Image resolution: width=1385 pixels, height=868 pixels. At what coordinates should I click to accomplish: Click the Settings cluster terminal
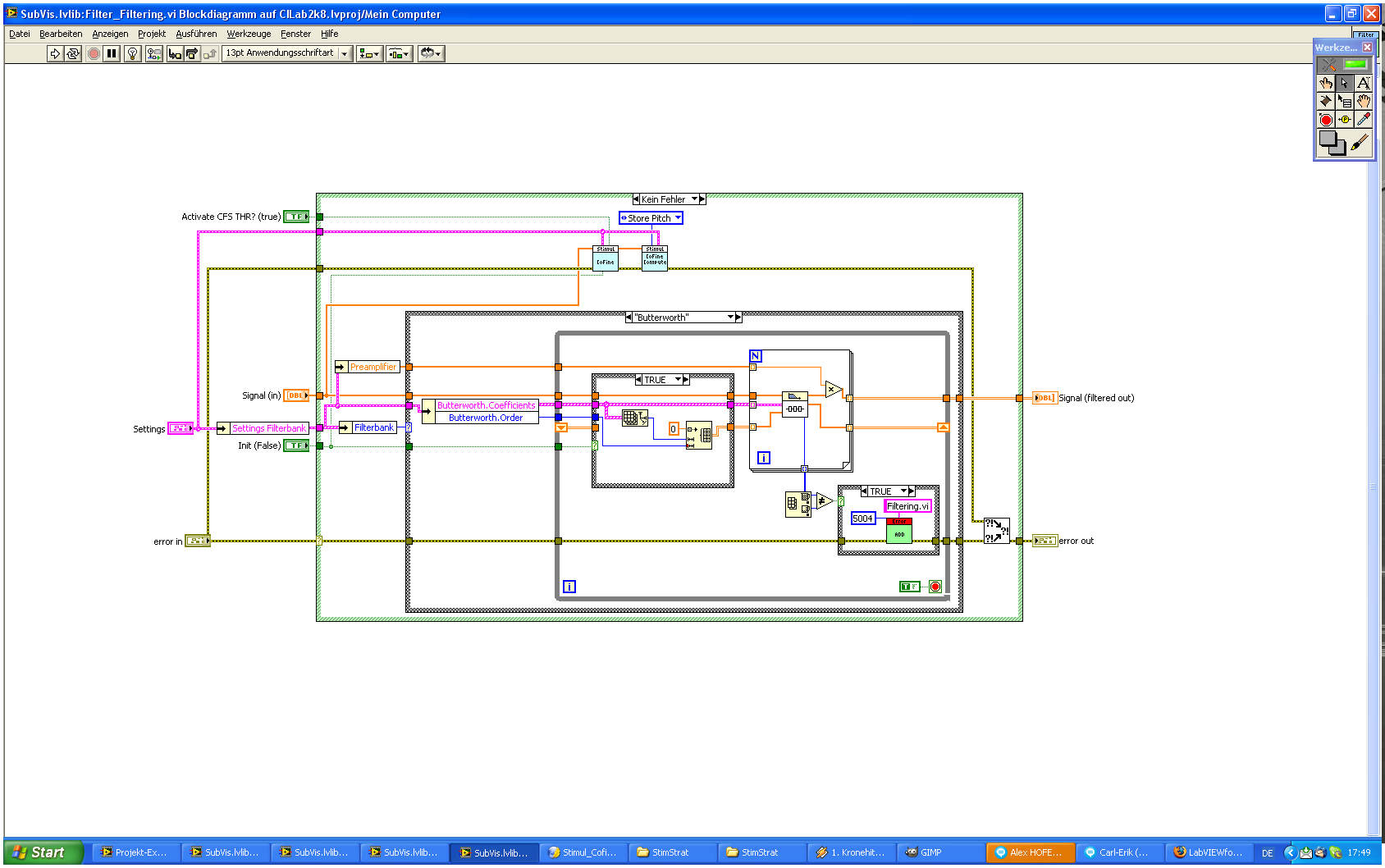click(x=181, y=428)
